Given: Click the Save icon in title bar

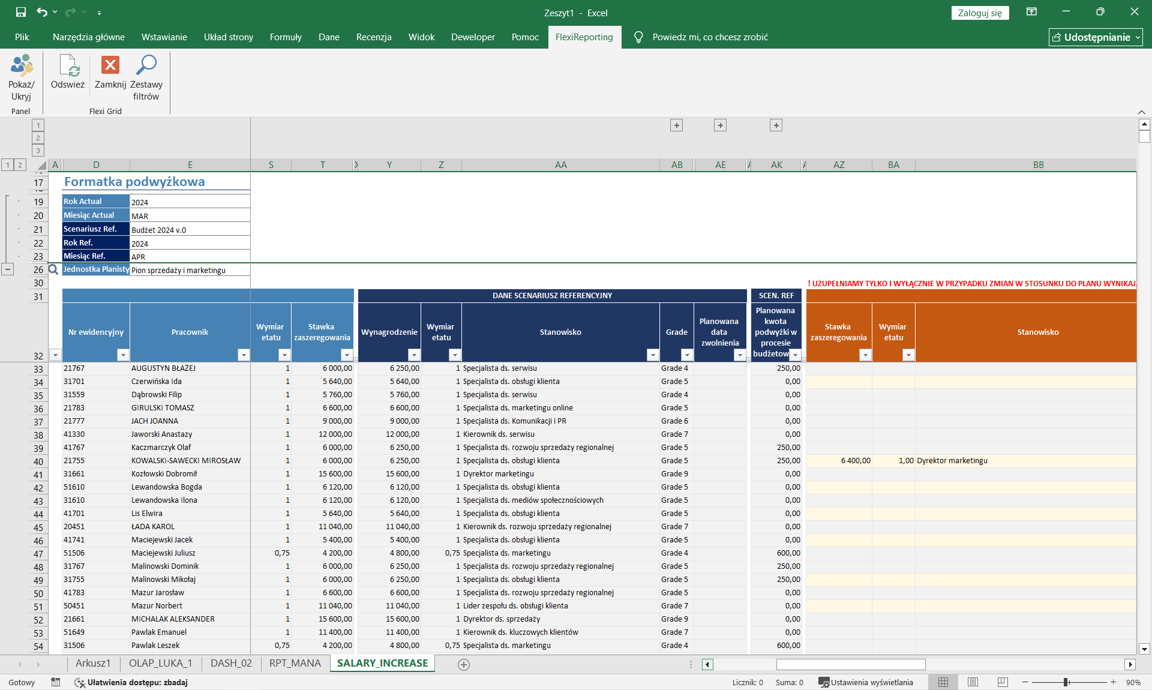Looking at the screenshot, I should [x=20, y=12].
